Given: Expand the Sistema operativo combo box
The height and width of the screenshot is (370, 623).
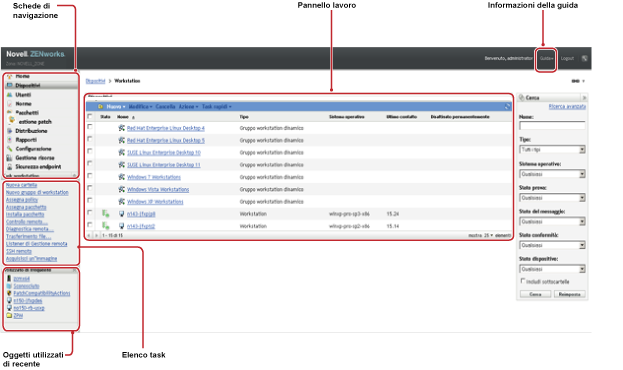Looking at the screenshot, I should 552,174.
